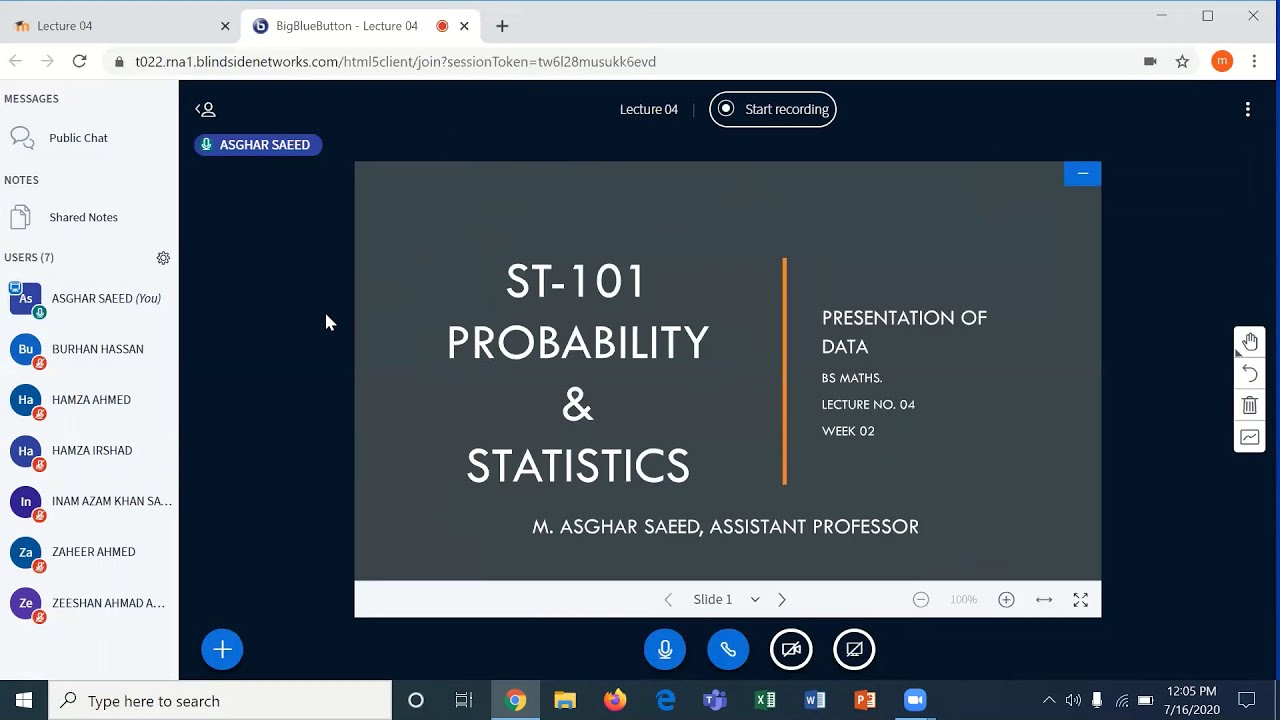Open the volume control in system tray
Viewport: 1280px width, 720px height.
(1073, 700)
